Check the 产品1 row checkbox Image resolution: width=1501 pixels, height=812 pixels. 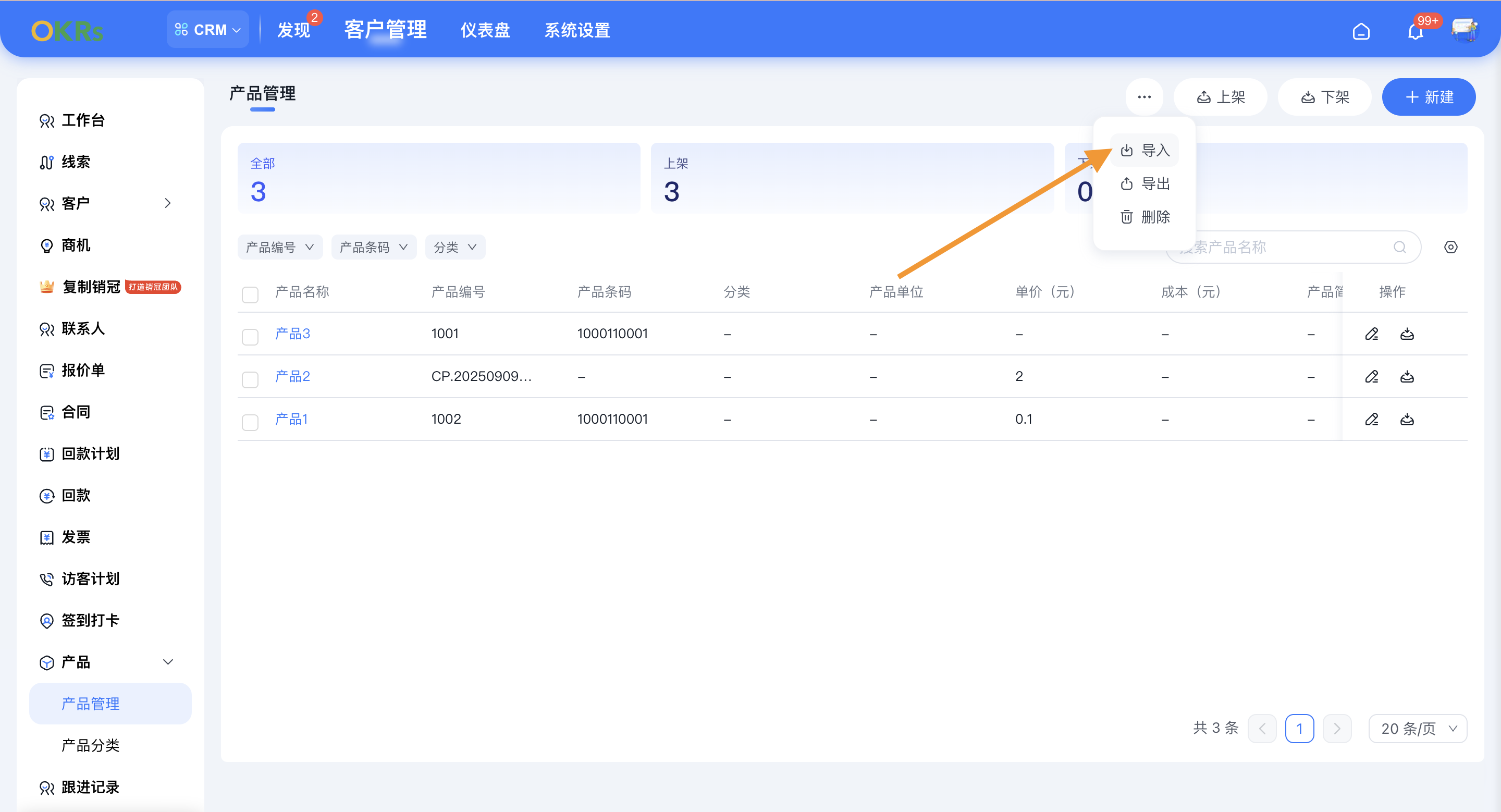pyautogui.click(x=250, y=422)
